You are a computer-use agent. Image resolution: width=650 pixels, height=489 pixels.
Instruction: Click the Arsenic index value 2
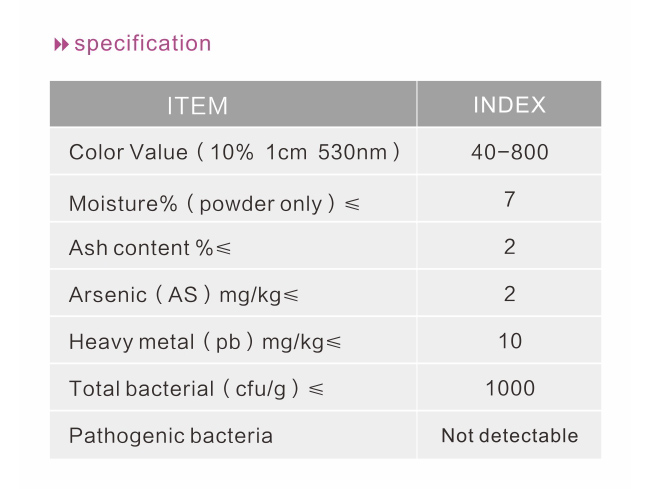coord(509,294)
